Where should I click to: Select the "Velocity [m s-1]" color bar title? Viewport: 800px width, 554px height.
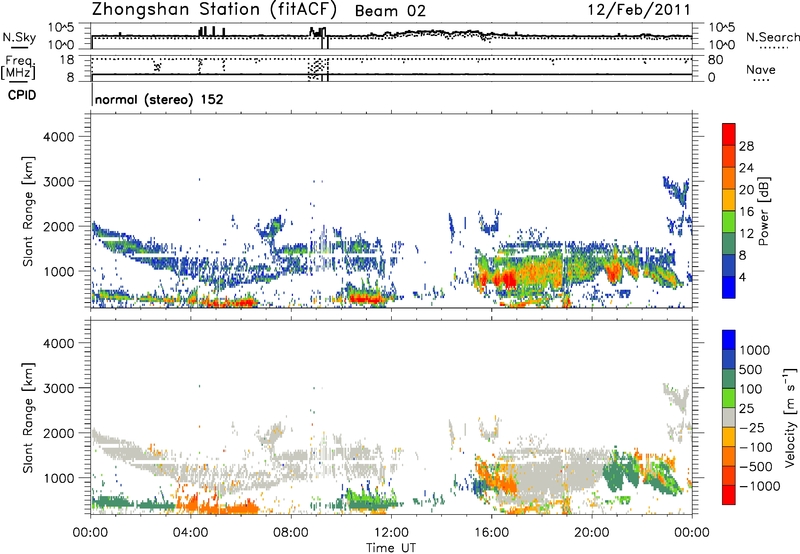(x=791, y=417)
